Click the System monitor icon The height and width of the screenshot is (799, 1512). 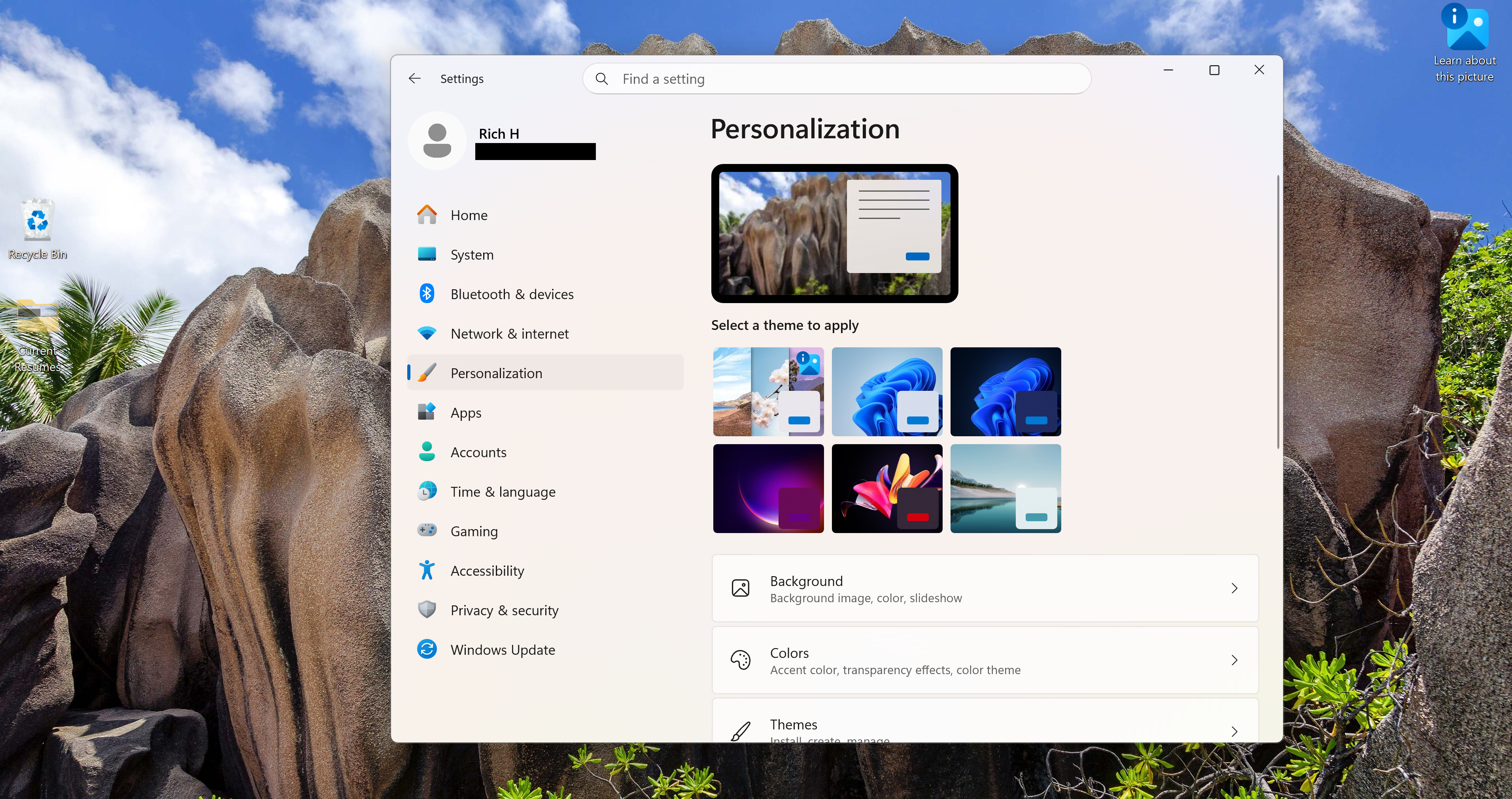tap(427, 254)
